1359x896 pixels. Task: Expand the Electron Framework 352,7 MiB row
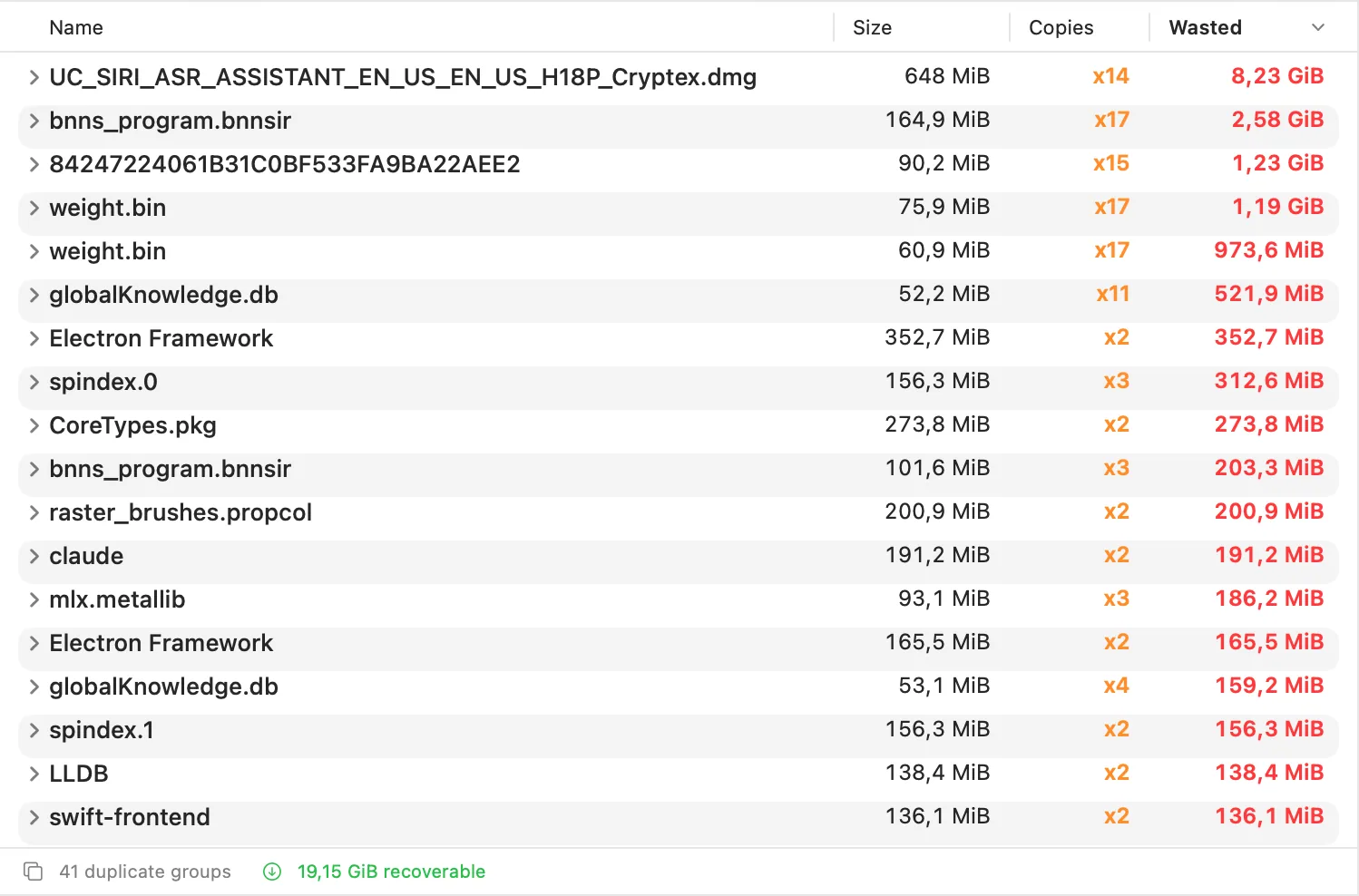coord(34,338)
